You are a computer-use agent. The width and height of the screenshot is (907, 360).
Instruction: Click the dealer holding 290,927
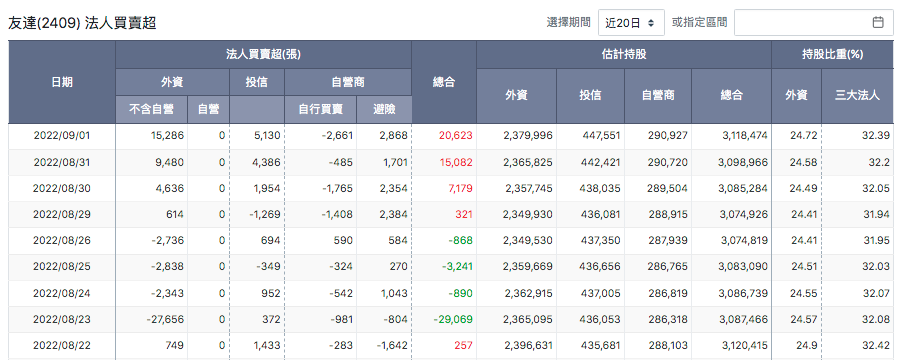click(669, 136)
